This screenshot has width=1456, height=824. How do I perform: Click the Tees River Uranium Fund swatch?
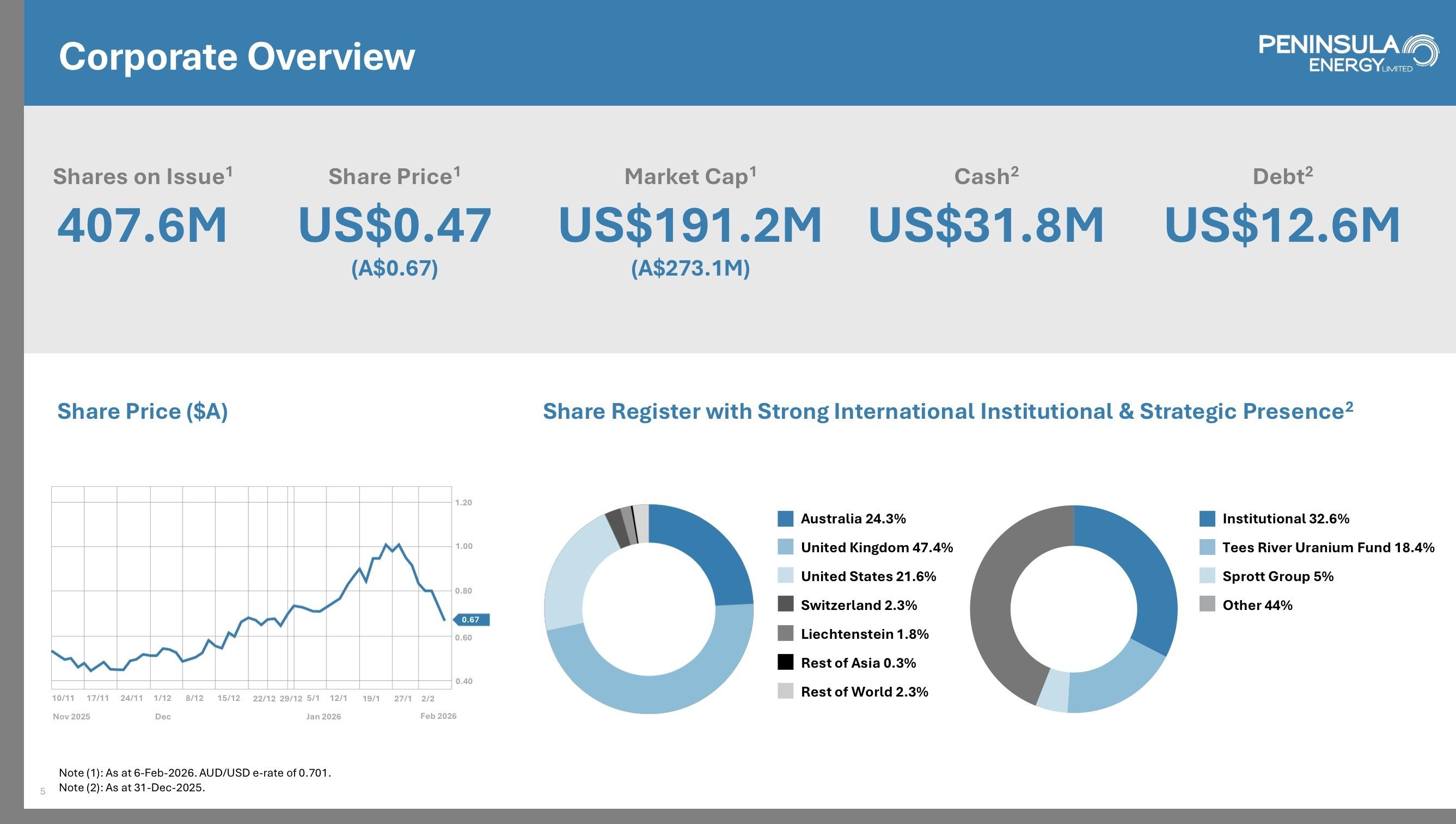(1207, 547)
